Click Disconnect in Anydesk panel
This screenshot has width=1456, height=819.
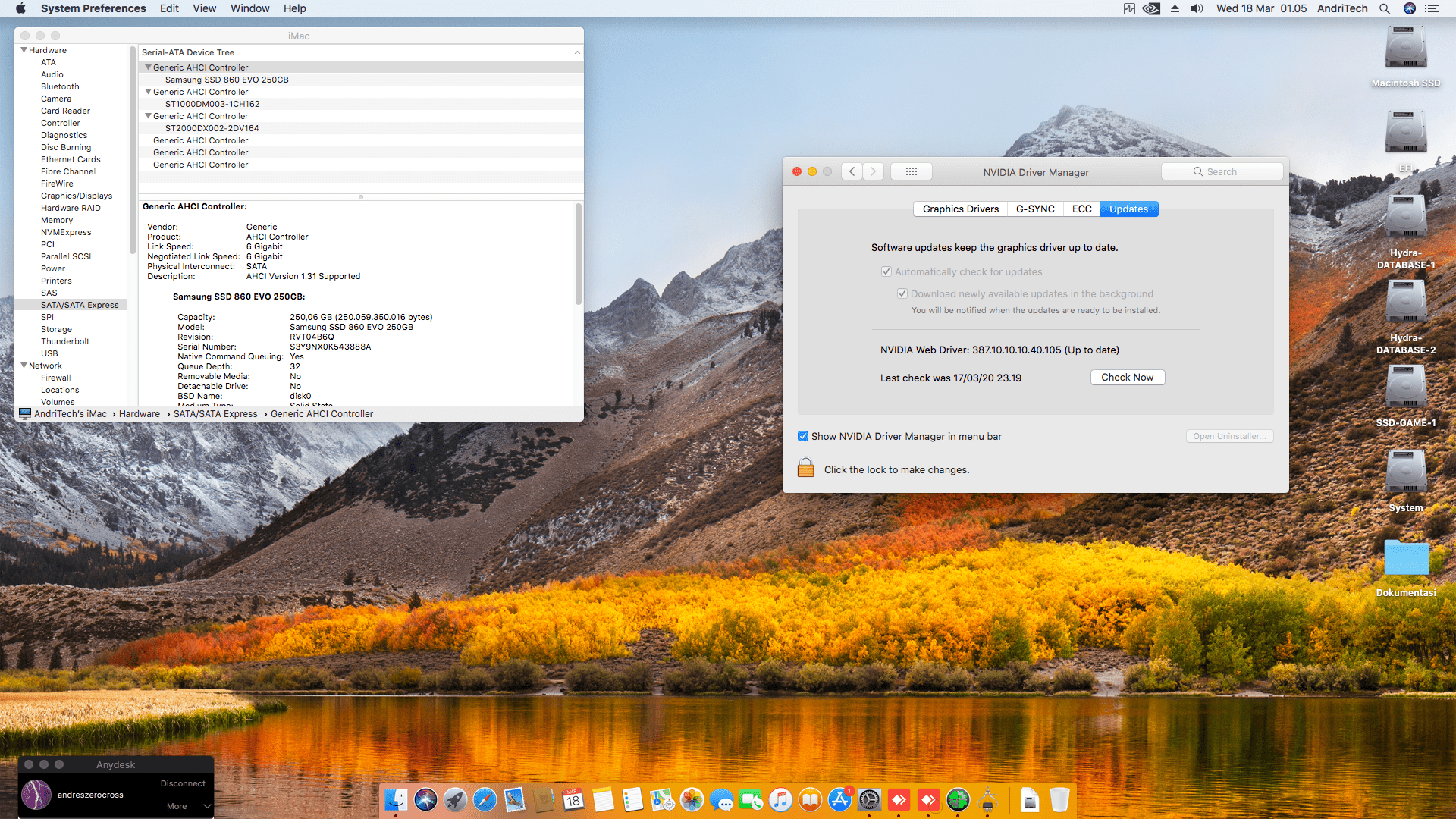183,783
